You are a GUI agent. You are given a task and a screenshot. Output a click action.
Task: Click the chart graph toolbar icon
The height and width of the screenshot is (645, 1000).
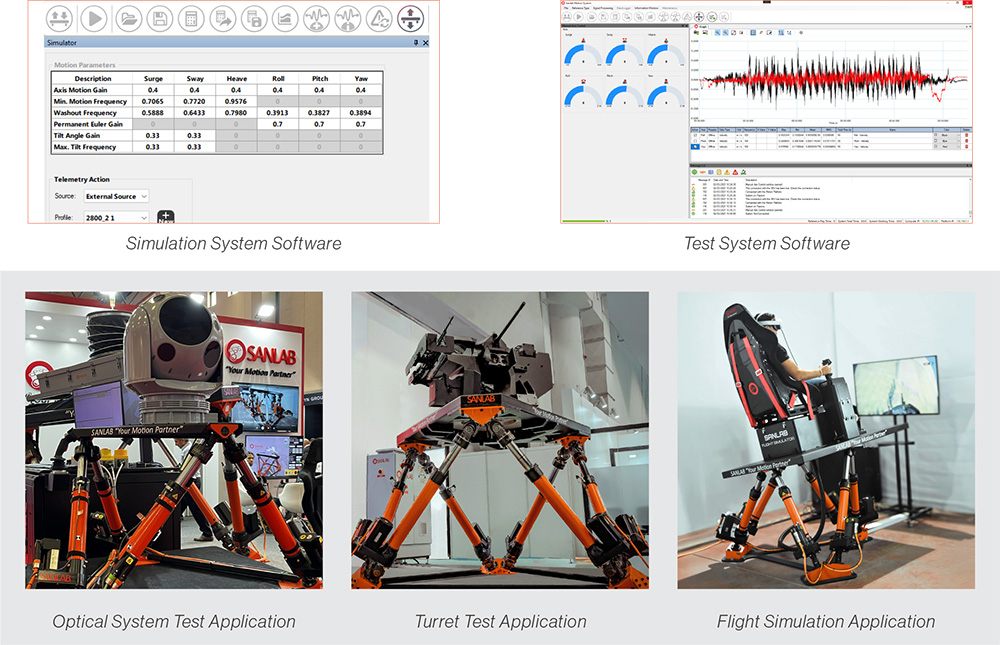(285, 18)
